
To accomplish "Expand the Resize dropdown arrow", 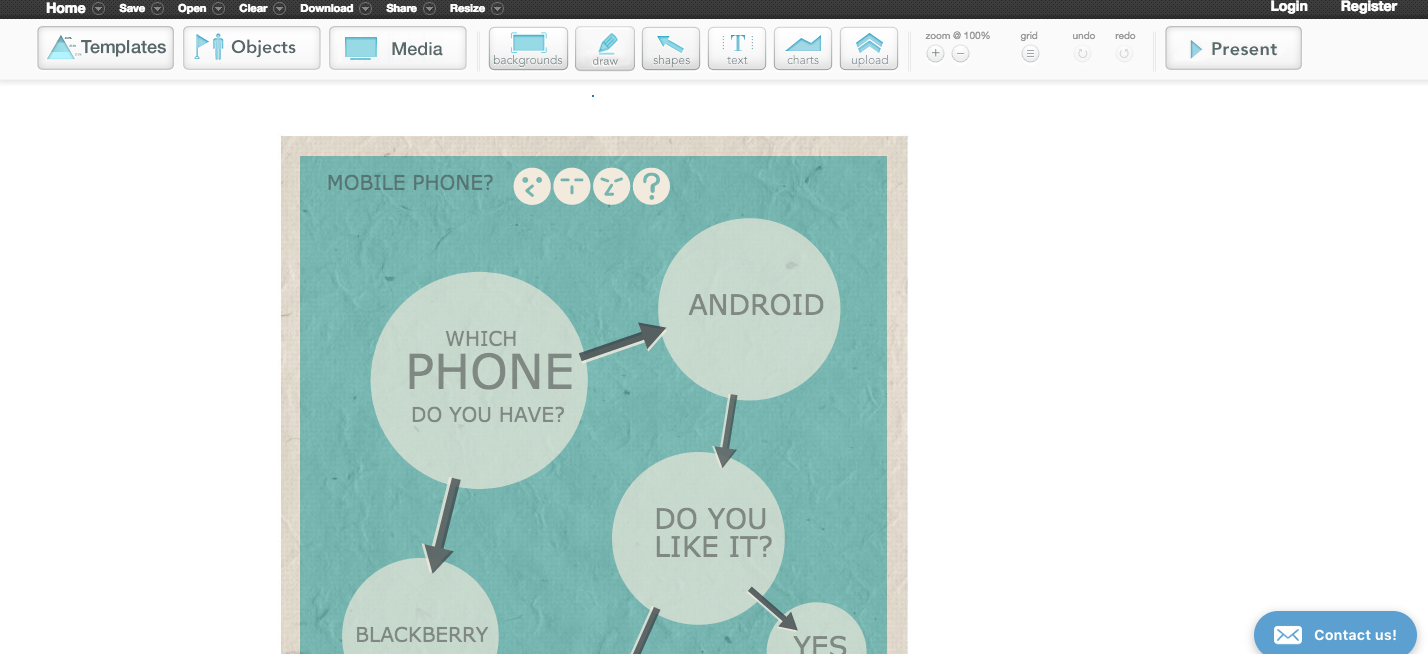I will (498, 9).
